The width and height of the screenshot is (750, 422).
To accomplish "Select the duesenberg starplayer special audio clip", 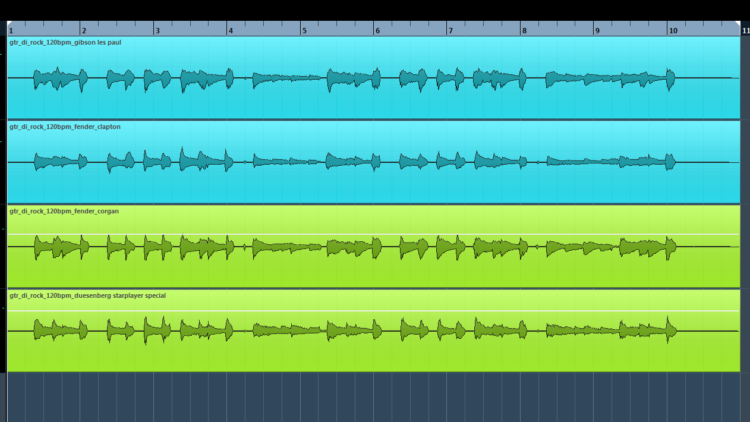I will pos(374,331).
